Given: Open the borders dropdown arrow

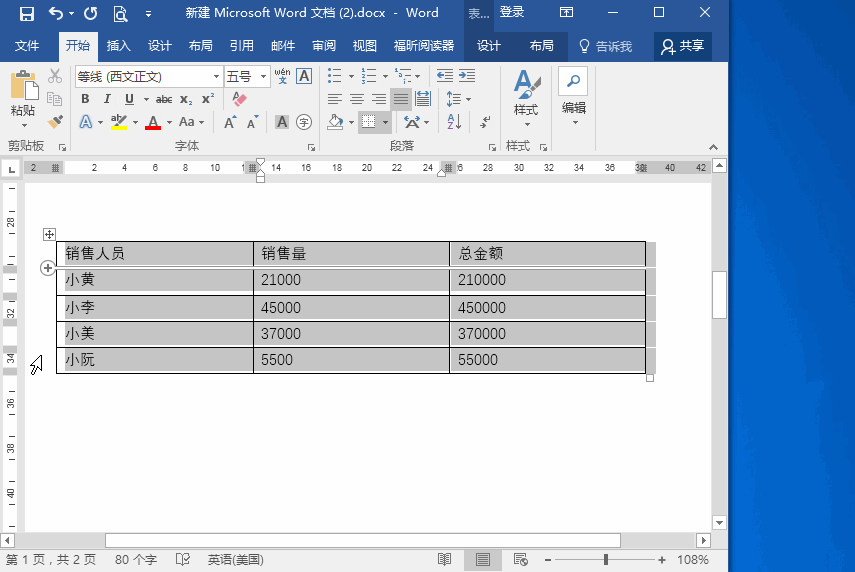Looking at the screenshot, I should point(385,122).
